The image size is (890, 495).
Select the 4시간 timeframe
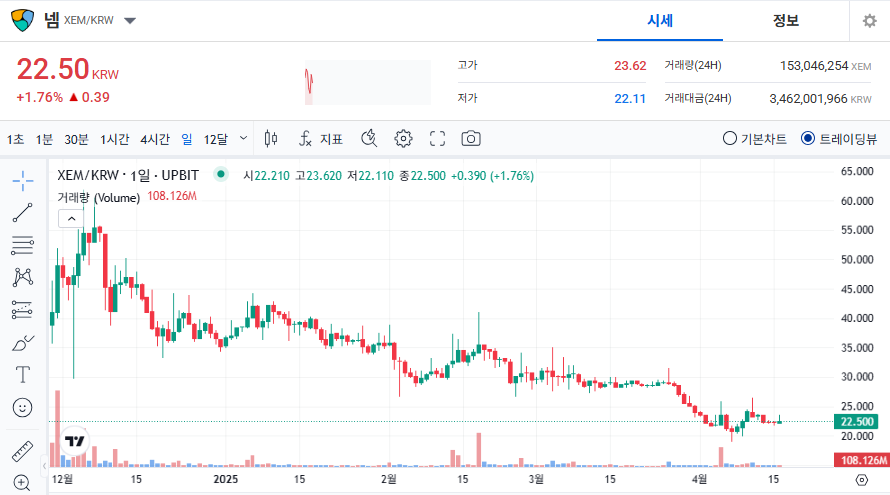(x=155, y=139)
